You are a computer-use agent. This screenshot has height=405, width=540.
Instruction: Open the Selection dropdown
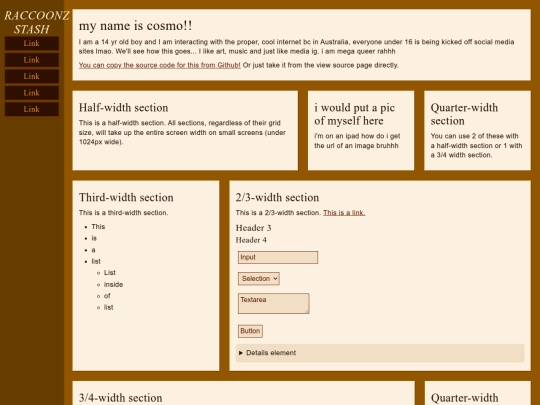[259, 279]
